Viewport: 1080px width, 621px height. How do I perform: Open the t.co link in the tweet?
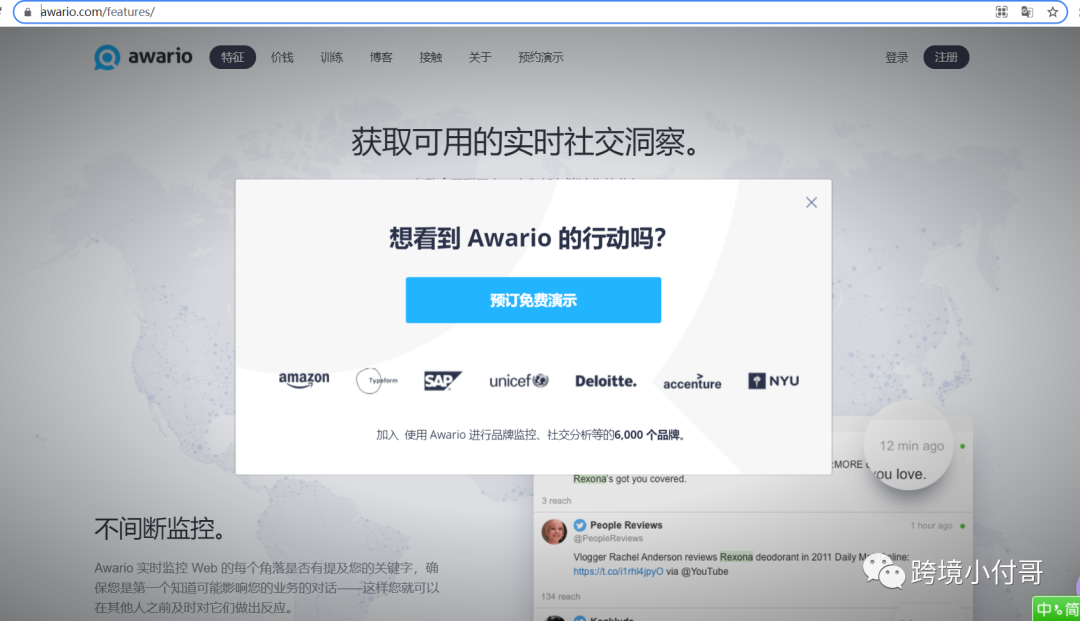[x=619, y=571]
